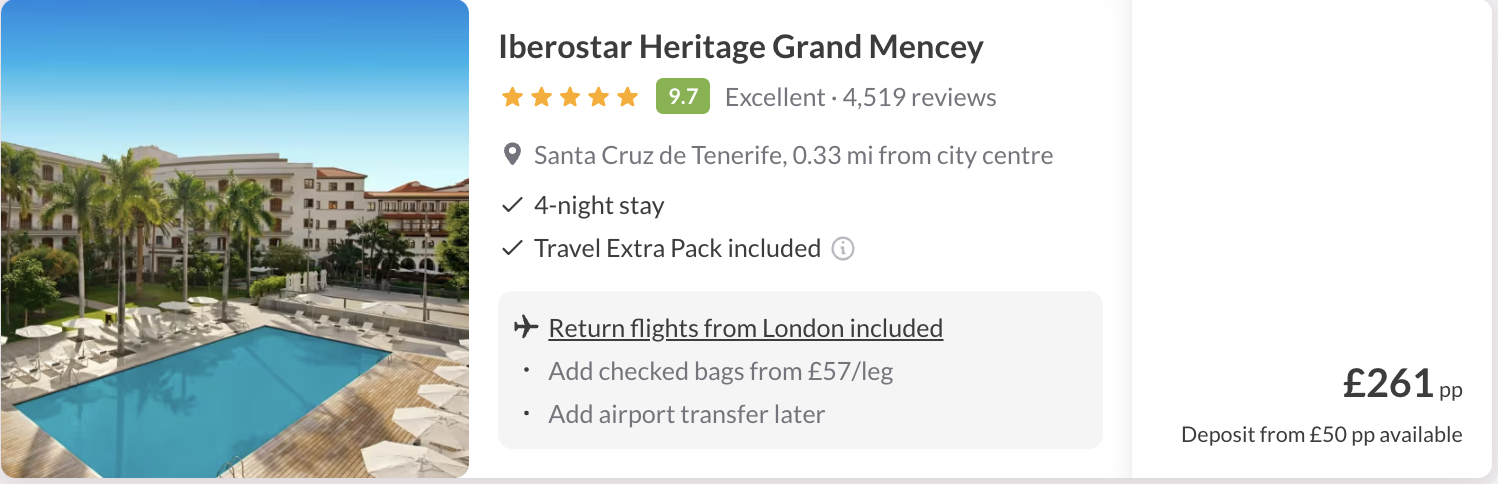Screen dimensions: 1498x484
Task: Click the Santa Cruz de Tenerife location text
Action: pos(793,156)
